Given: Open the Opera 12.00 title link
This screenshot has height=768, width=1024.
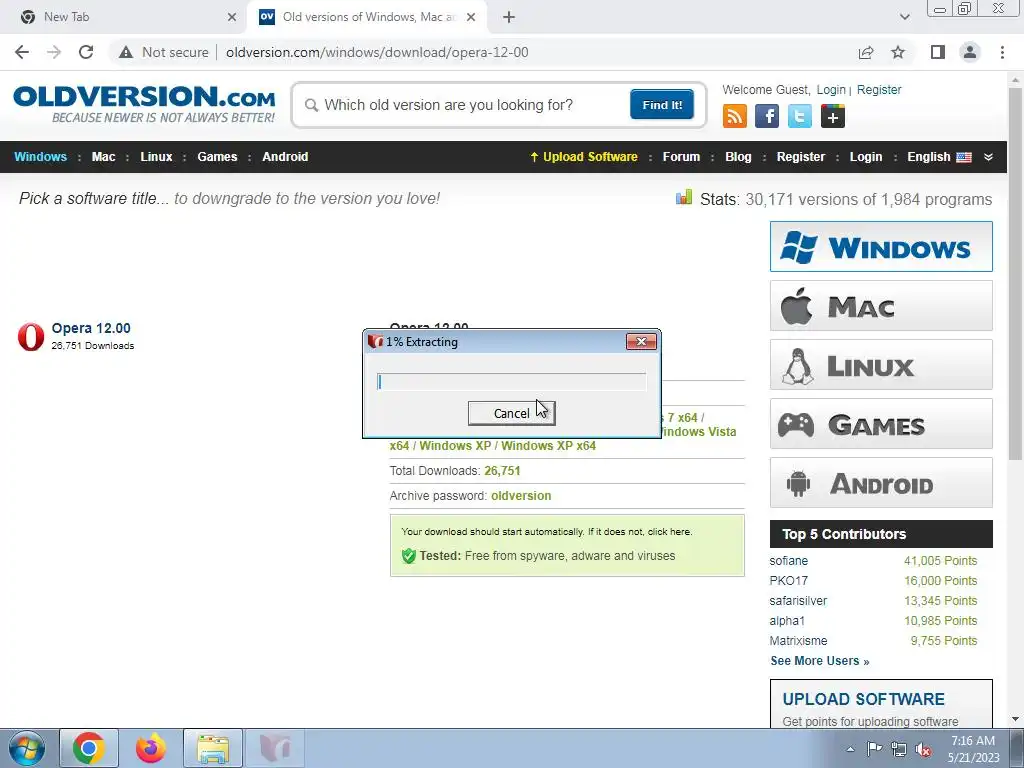Looking at the screenshot, I should pos(91,328).
